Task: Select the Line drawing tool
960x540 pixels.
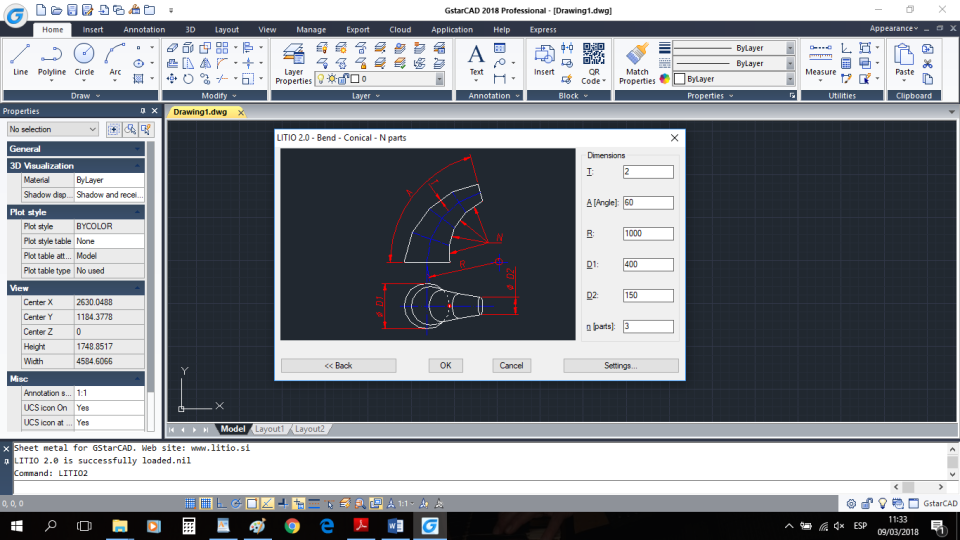Action: coord(20,60)
